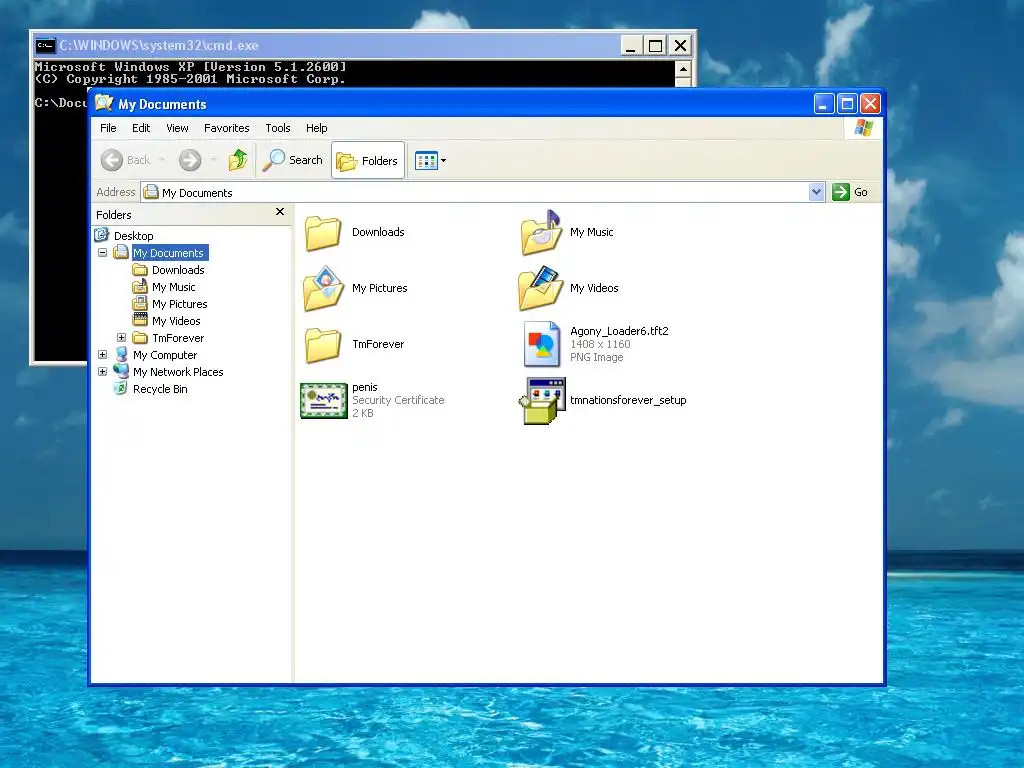Screen dimensions: 1024x768
Task: Go up one folder level
Action: pyautogui.click(x=238, y=160)
